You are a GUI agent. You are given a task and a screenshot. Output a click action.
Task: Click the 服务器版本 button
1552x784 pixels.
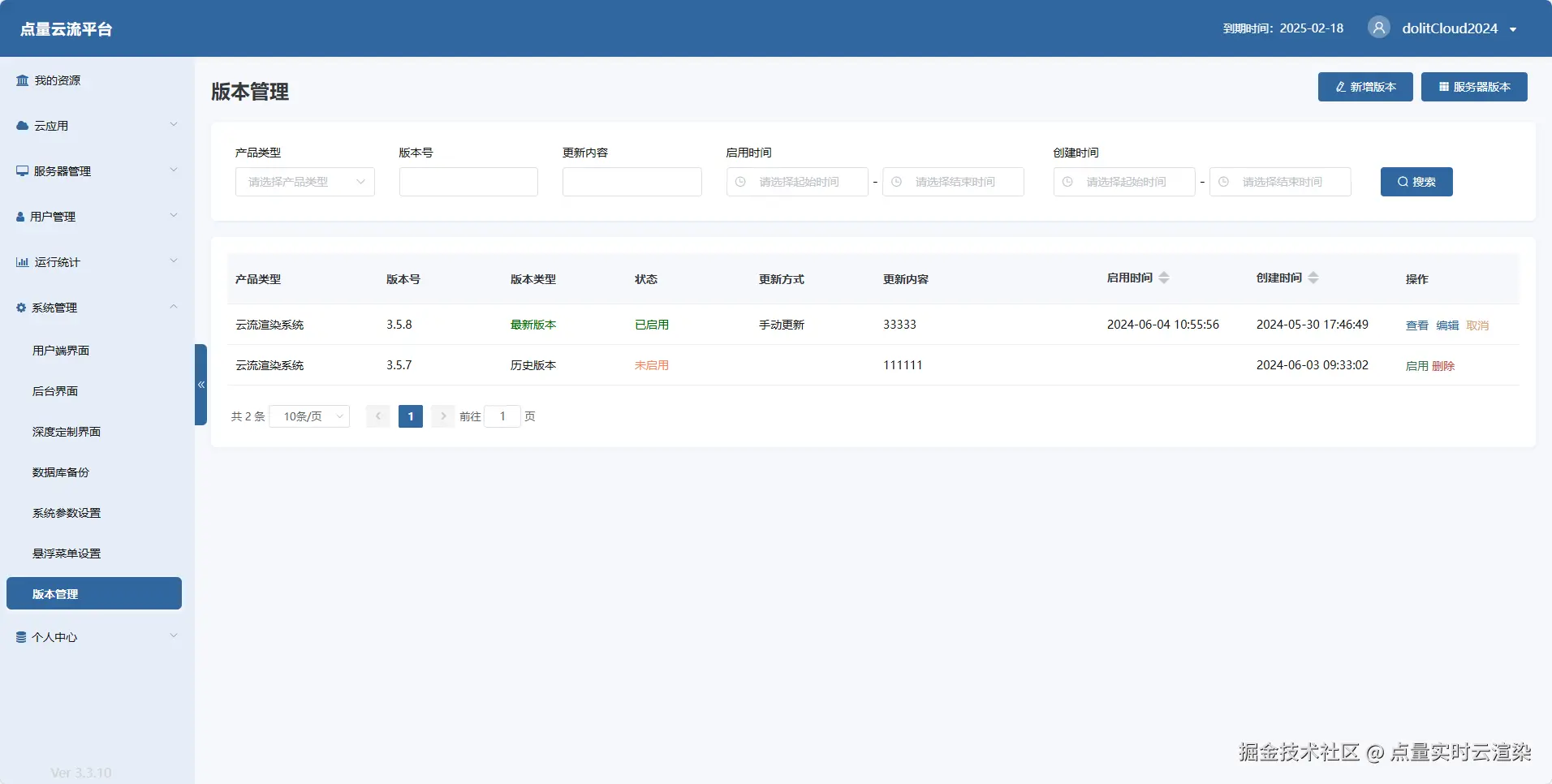point(1474,87)
